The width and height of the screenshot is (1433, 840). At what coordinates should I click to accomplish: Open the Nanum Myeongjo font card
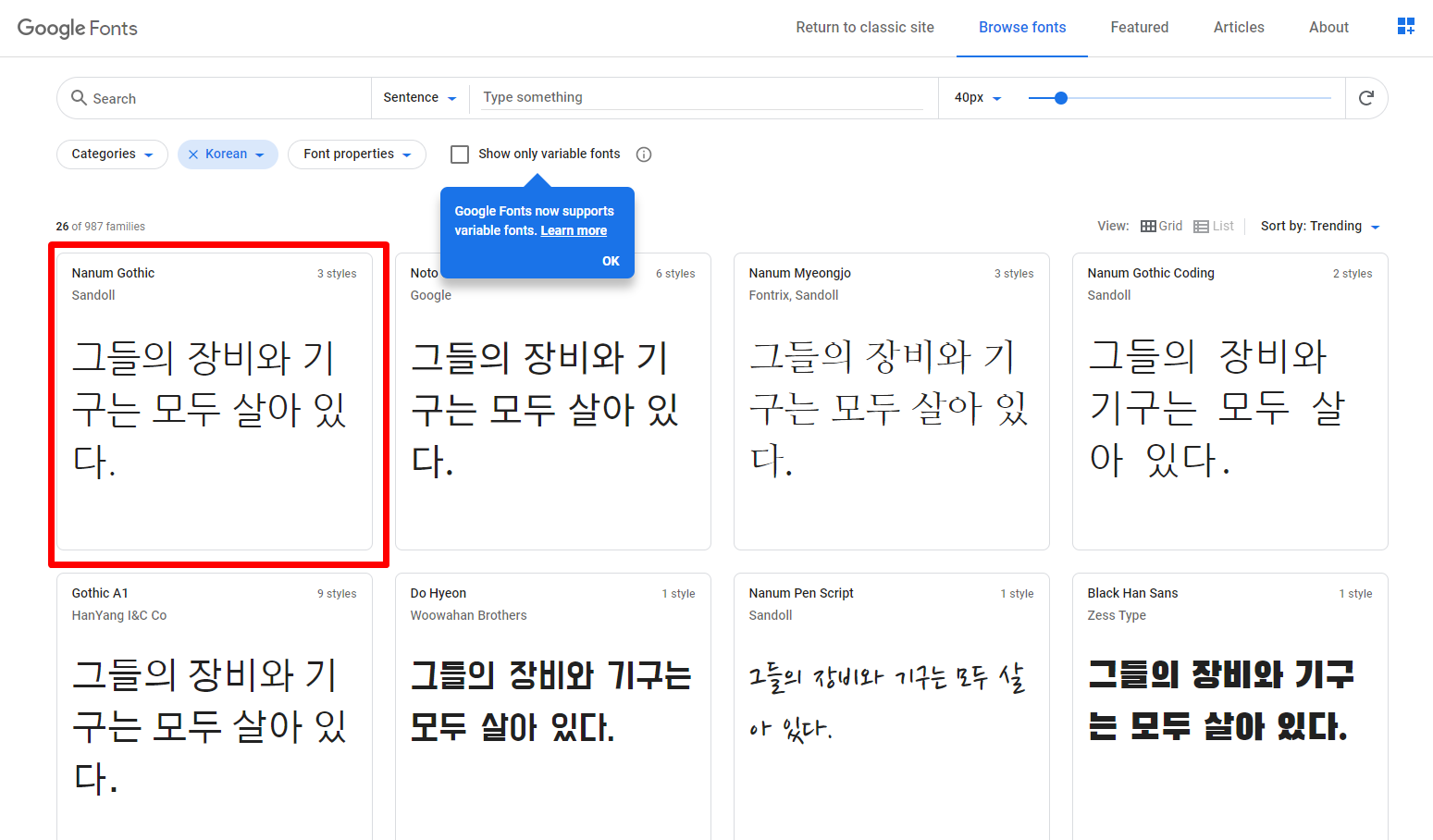892,401
